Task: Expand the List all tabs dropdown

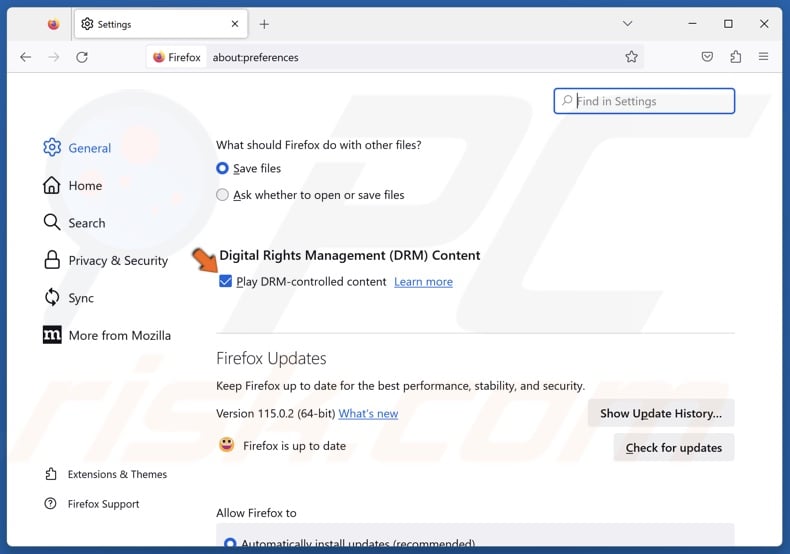Action: [627, 24]
